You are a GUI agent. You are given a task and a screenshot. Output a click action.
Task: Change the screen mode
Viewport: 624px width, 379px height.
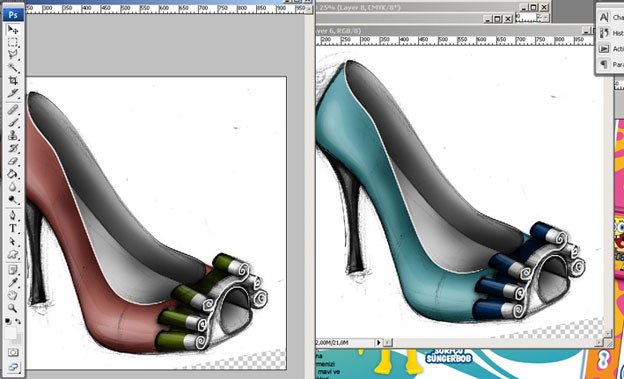tap(13, 367)
